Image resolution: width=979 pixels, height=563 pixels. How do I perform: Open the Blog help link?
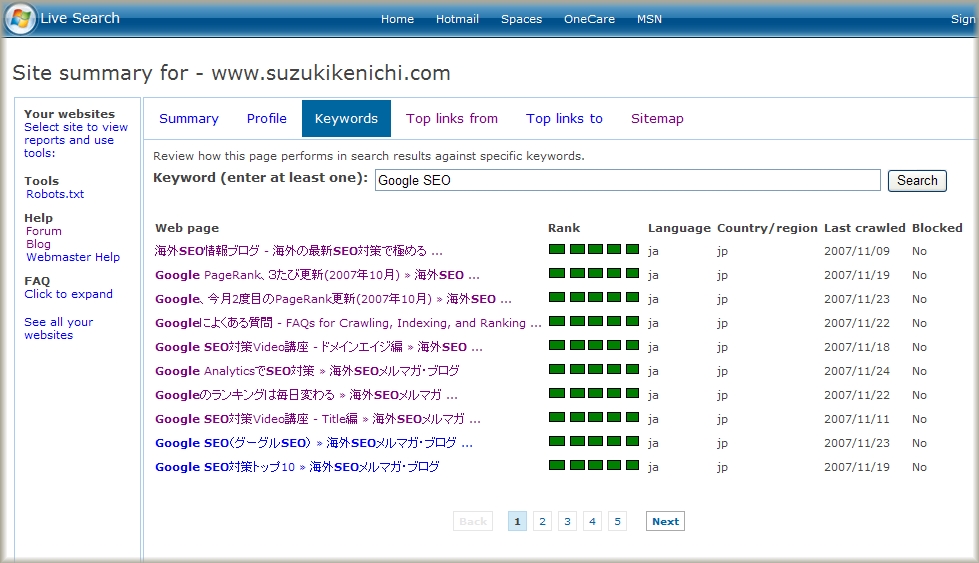coord(38,244)
